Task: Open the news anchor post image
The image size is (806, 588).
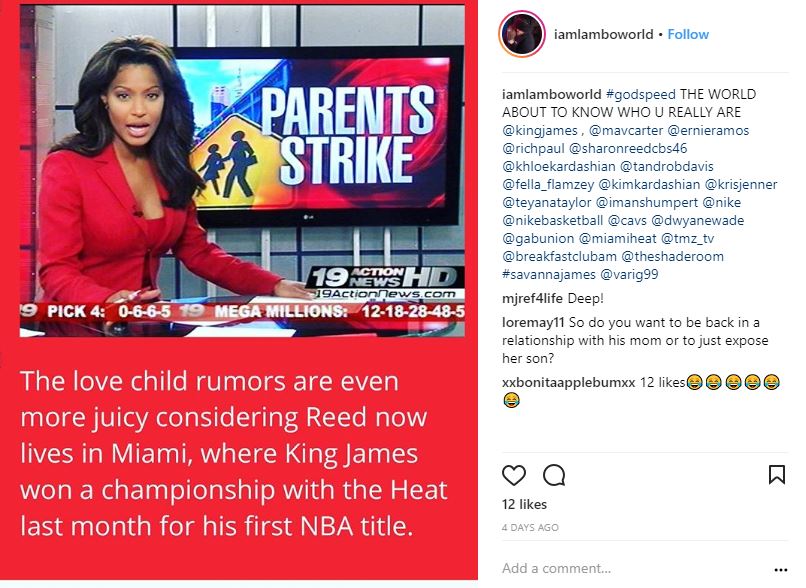Action: pos(242,171)
